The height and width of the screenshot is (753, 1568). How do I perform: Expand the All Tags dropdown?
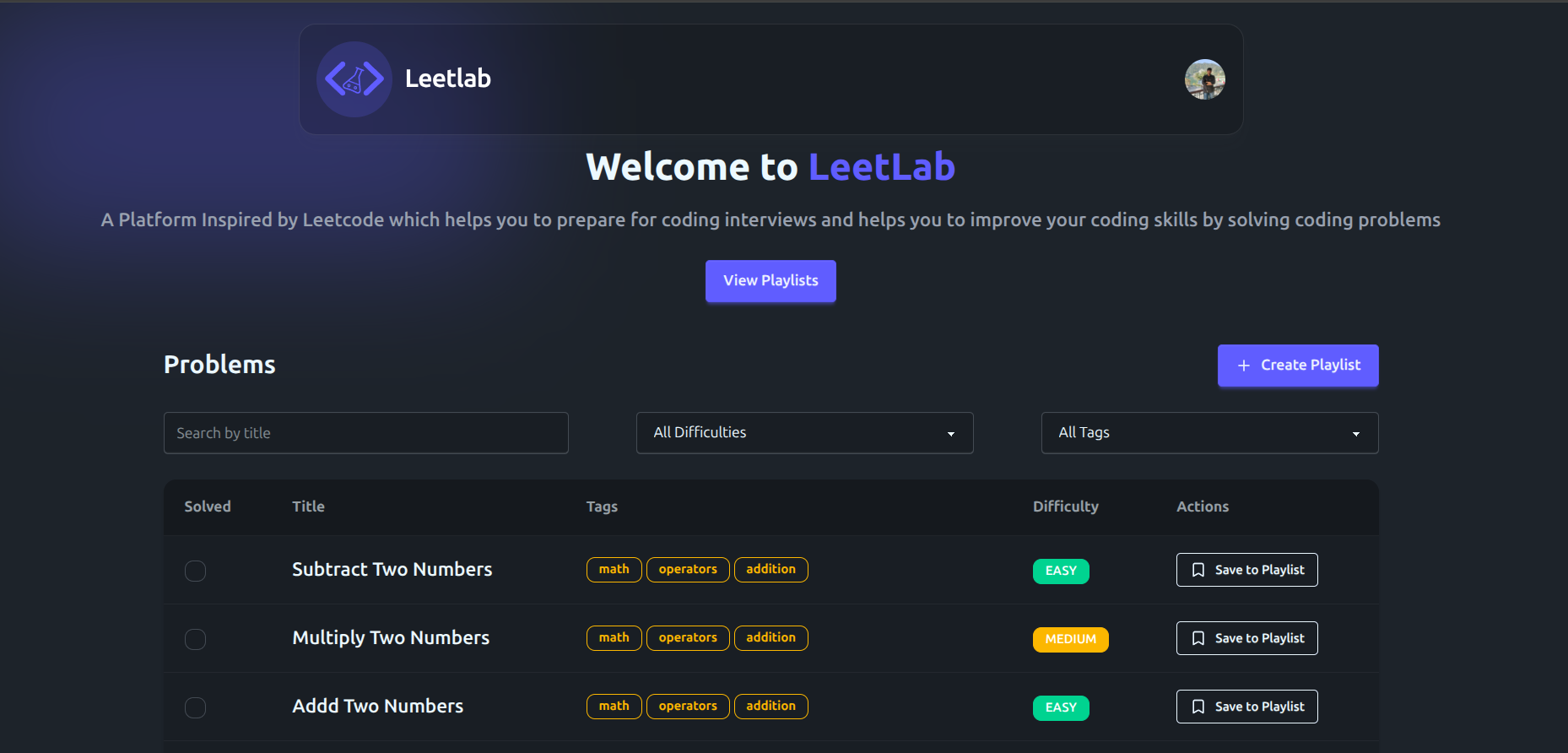pyautogui.click(x=1210, y=433)
